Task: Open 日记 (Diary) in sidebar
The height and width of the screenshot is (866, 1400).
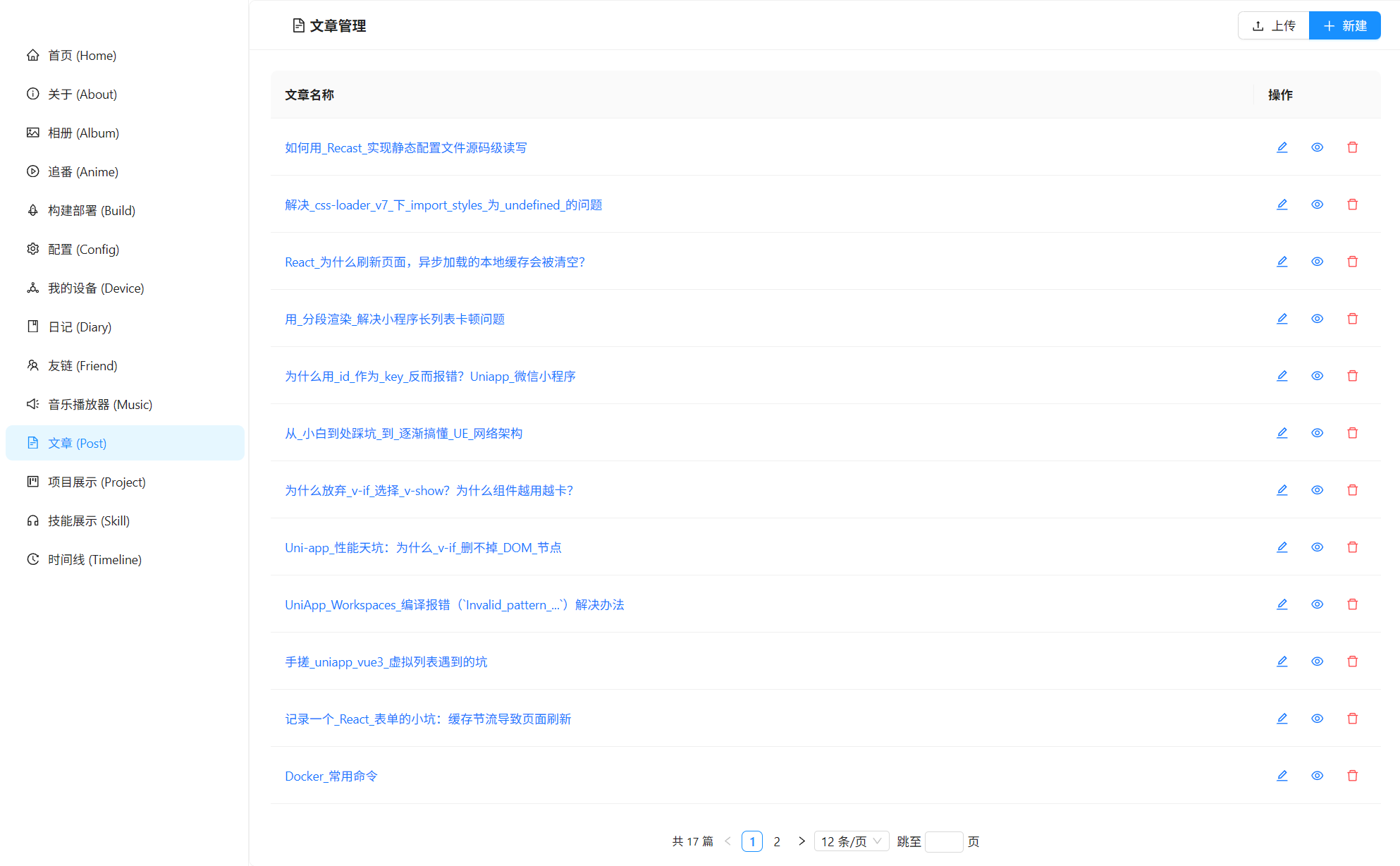Action: click(x=125, y=327)
